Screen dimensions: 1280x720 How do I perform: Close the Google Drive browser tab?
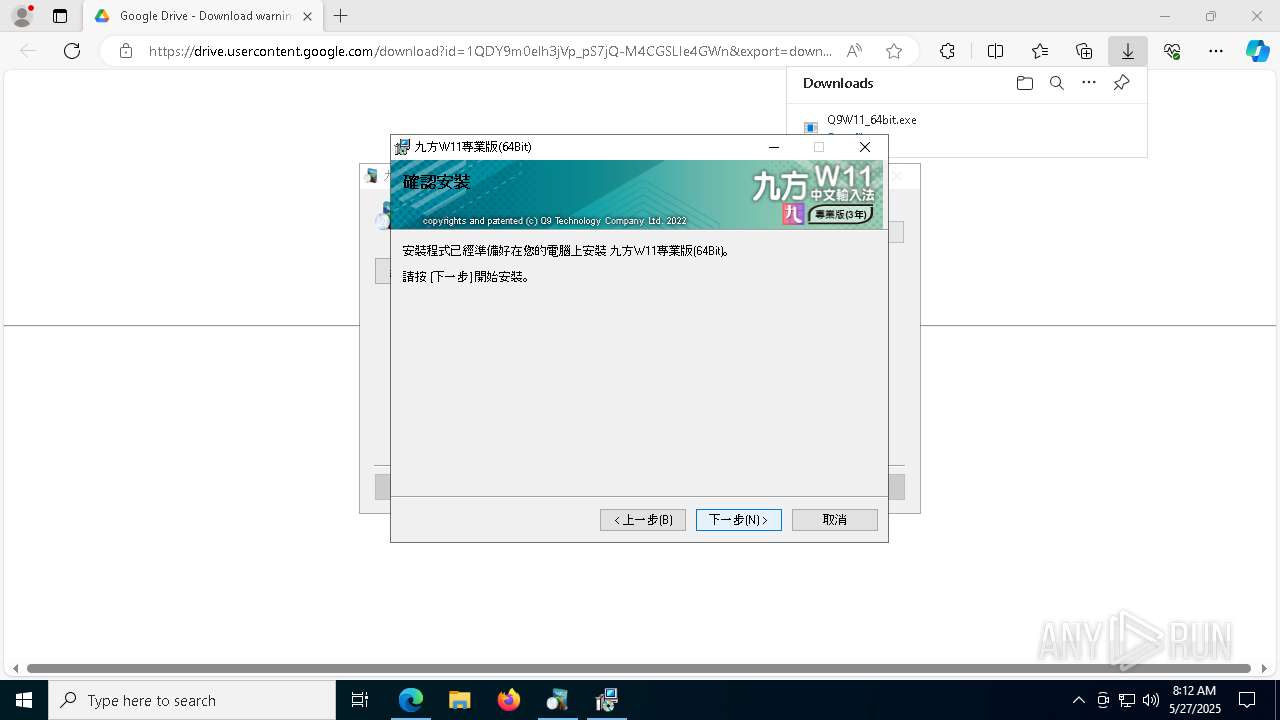(307, 16)
